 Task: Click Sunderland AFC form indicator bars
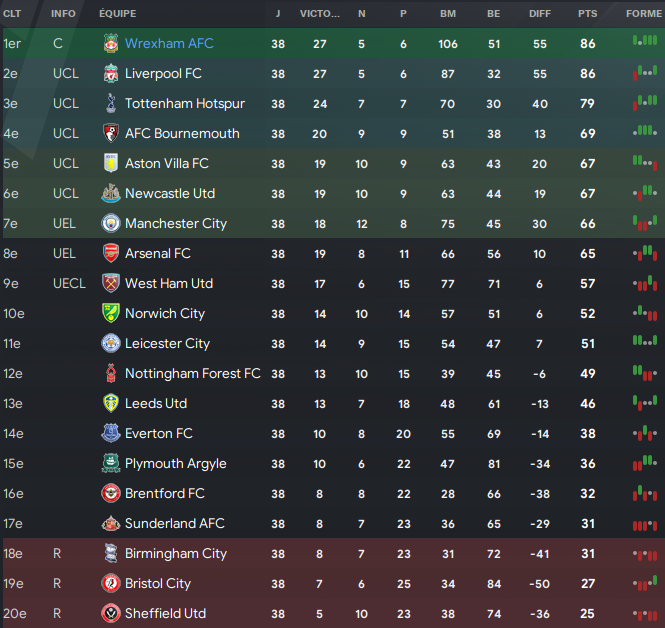click(x=645, y=526)
